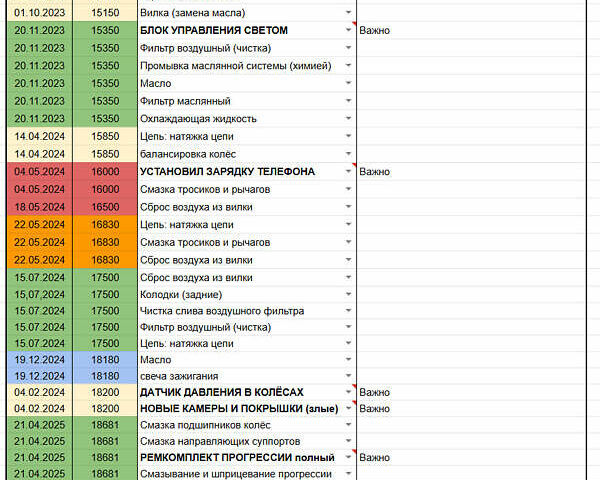The height and width of the screenshot is (480, 600).
Task: Click Важно note beside НОВЫЕ КАМЕРЫ И ПОКРЫШКИ
Action: point(374,409)
